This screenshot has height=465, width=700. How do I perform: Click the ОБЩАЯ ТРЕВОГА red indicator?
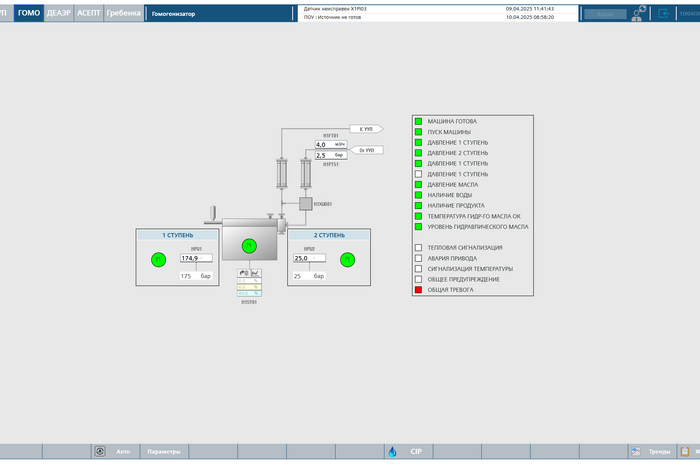tap(418, 289)
